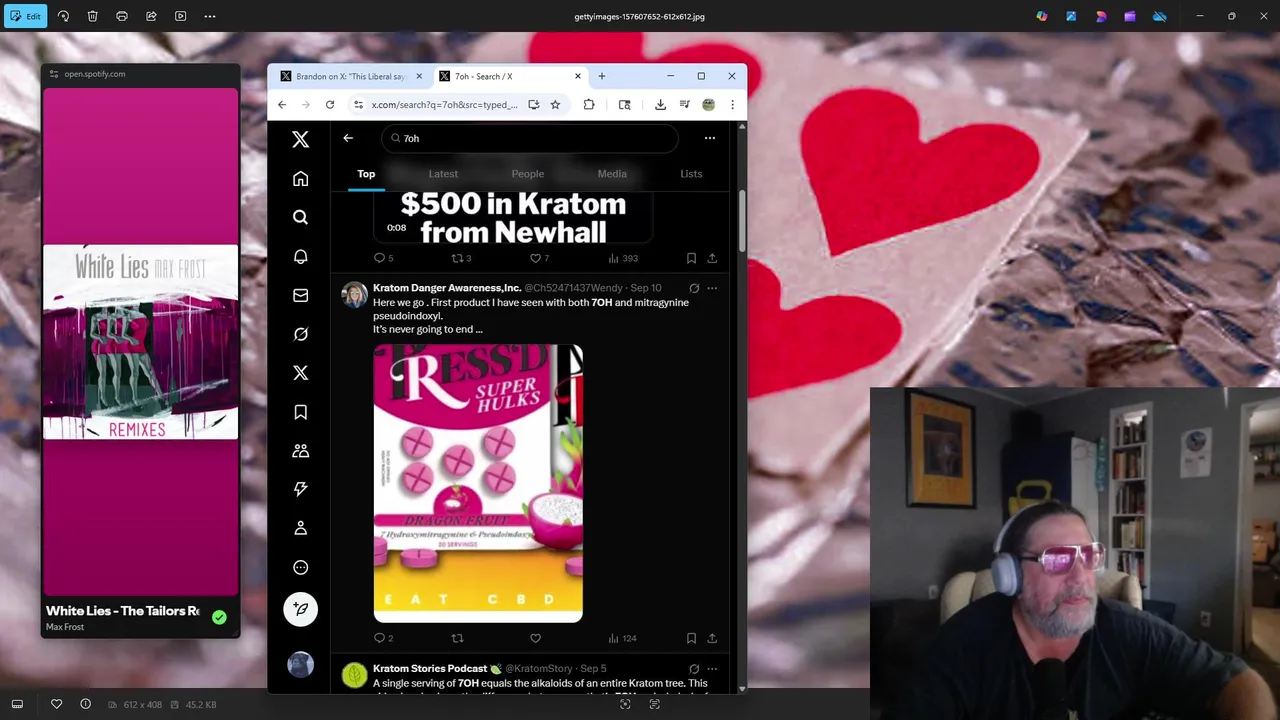Screen dimensions: 1280x720
Task: Favorite the image with heart icon
Action: point(56,704)
